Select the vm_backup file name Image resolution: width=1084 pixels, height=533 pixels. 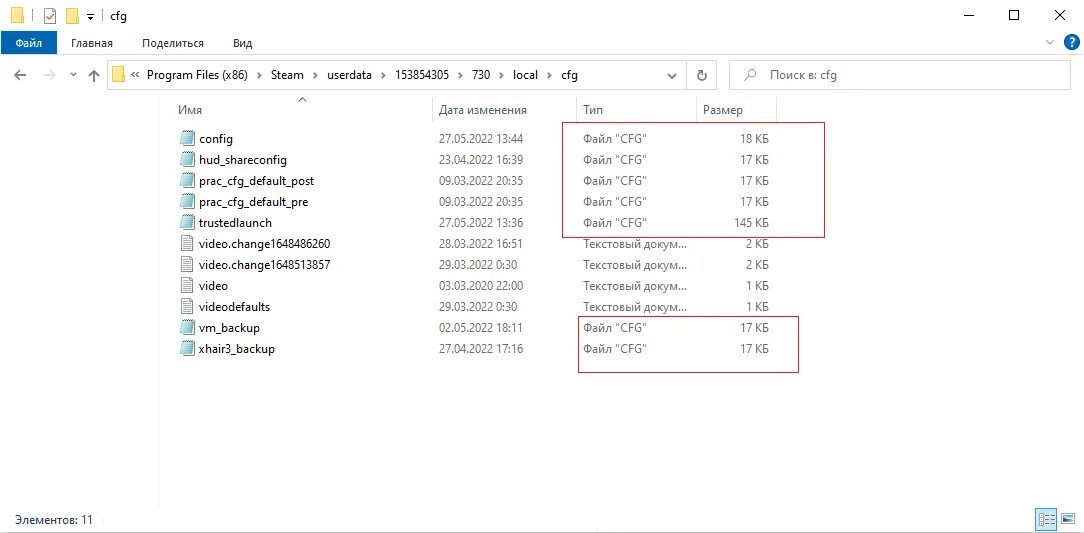tap(229, 328)
